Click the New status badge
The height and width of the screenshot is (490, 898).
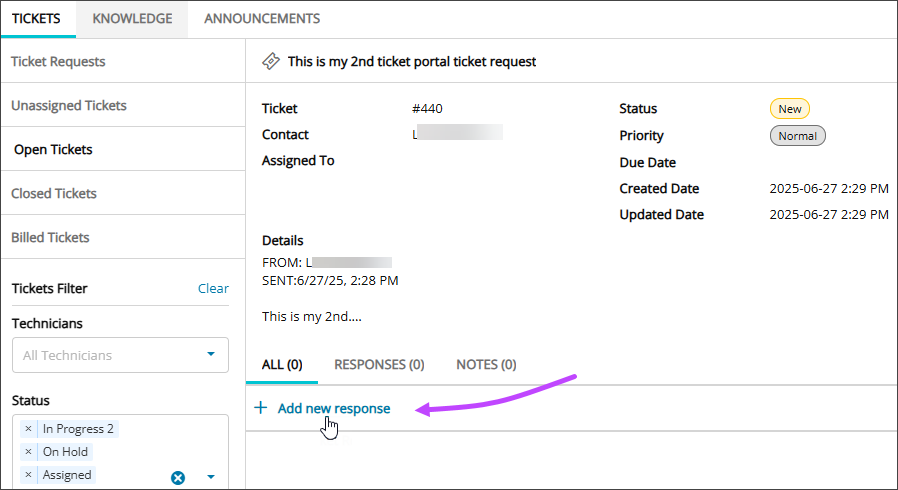789,109
